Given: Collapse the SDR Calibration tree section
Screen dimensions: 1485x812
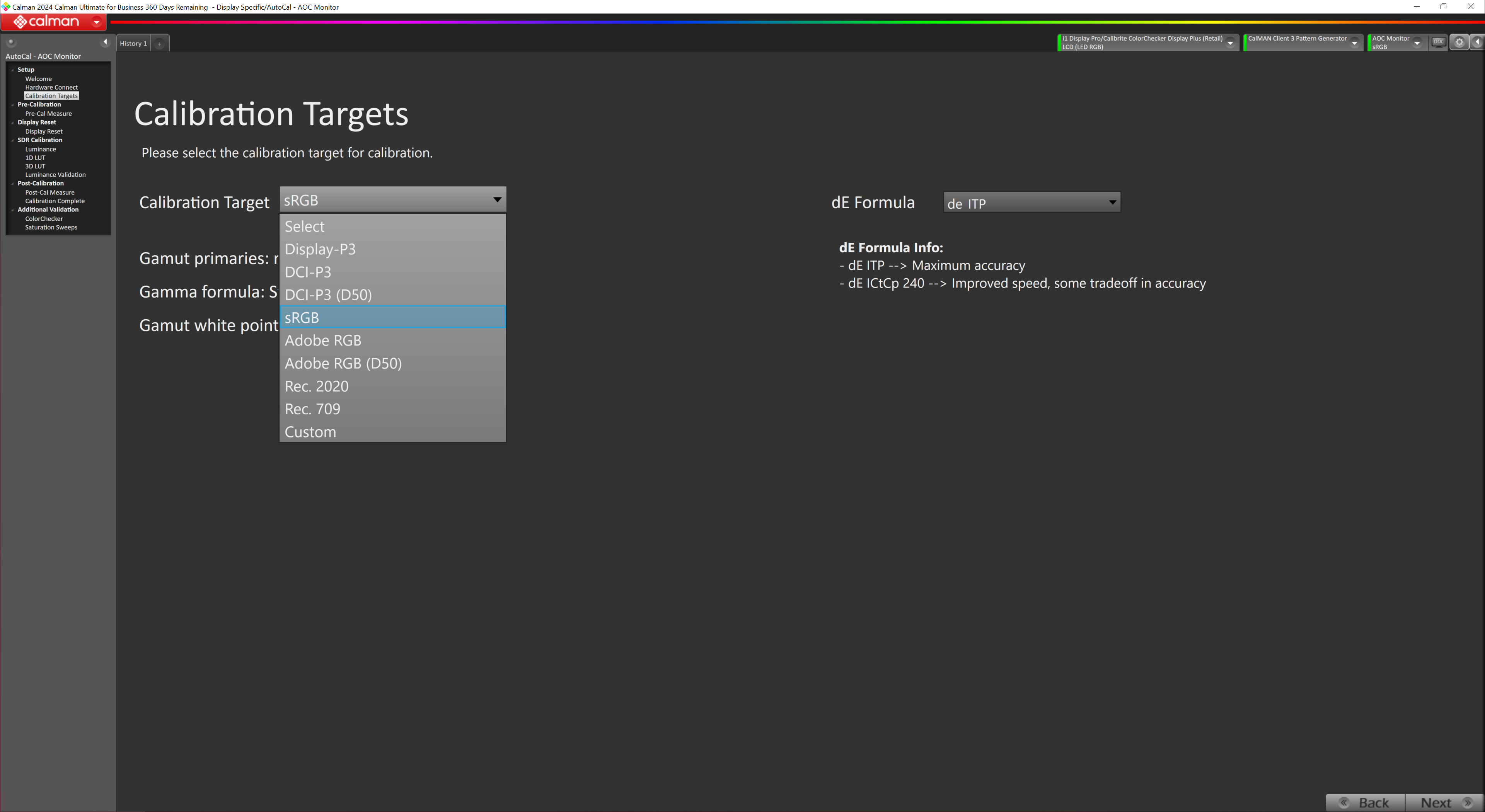Looking at the screenshot, I should (x=13, y=140).
